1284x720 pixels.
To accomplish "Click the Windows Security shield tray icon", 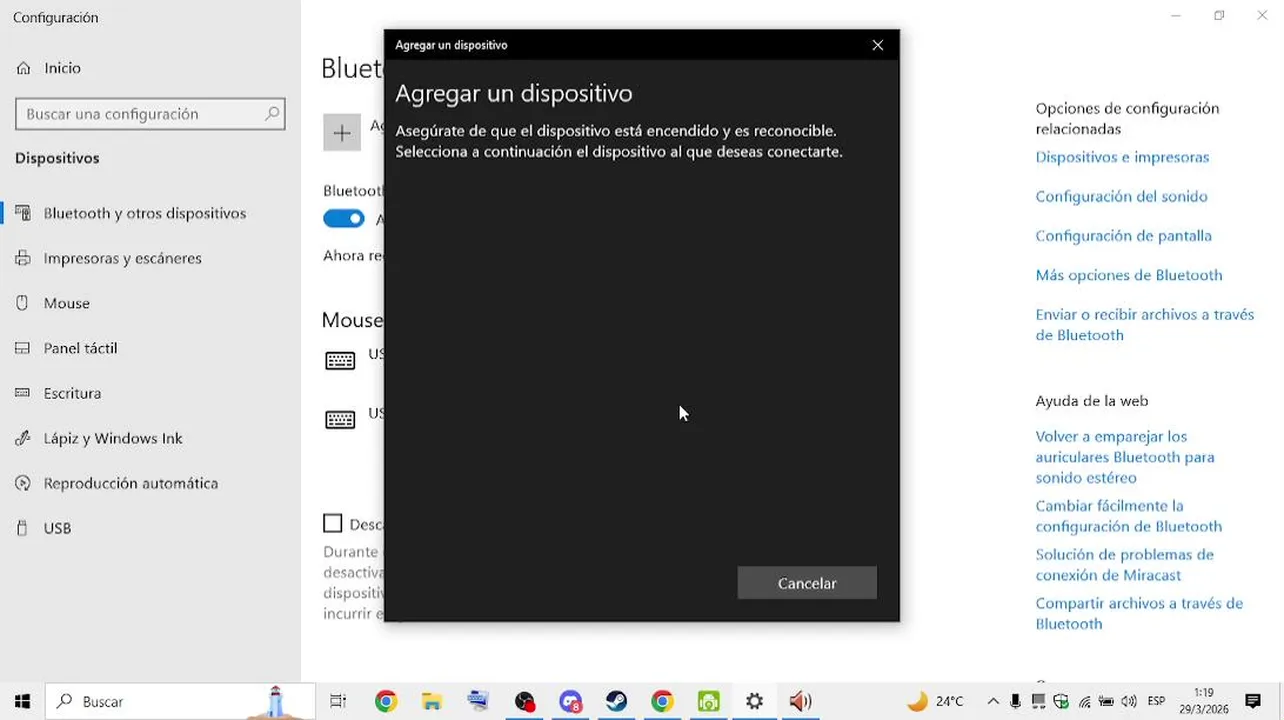I will coord(1061,701).
